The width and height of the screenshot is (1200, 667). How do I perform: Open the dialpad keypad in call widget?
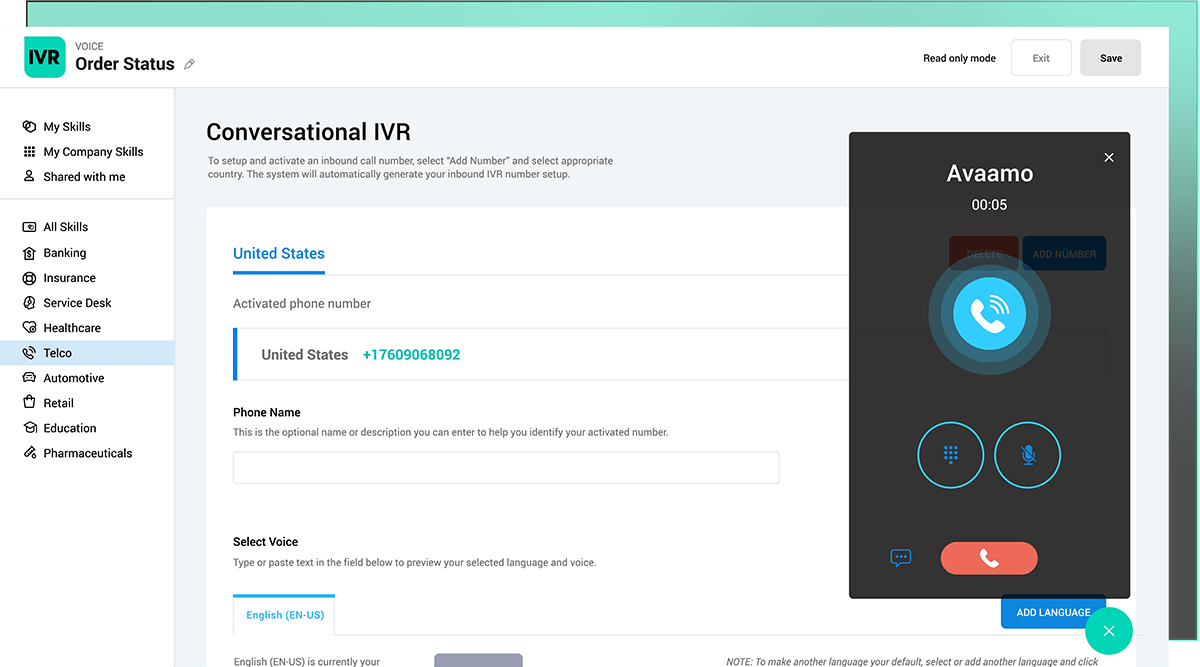(950, 455)
